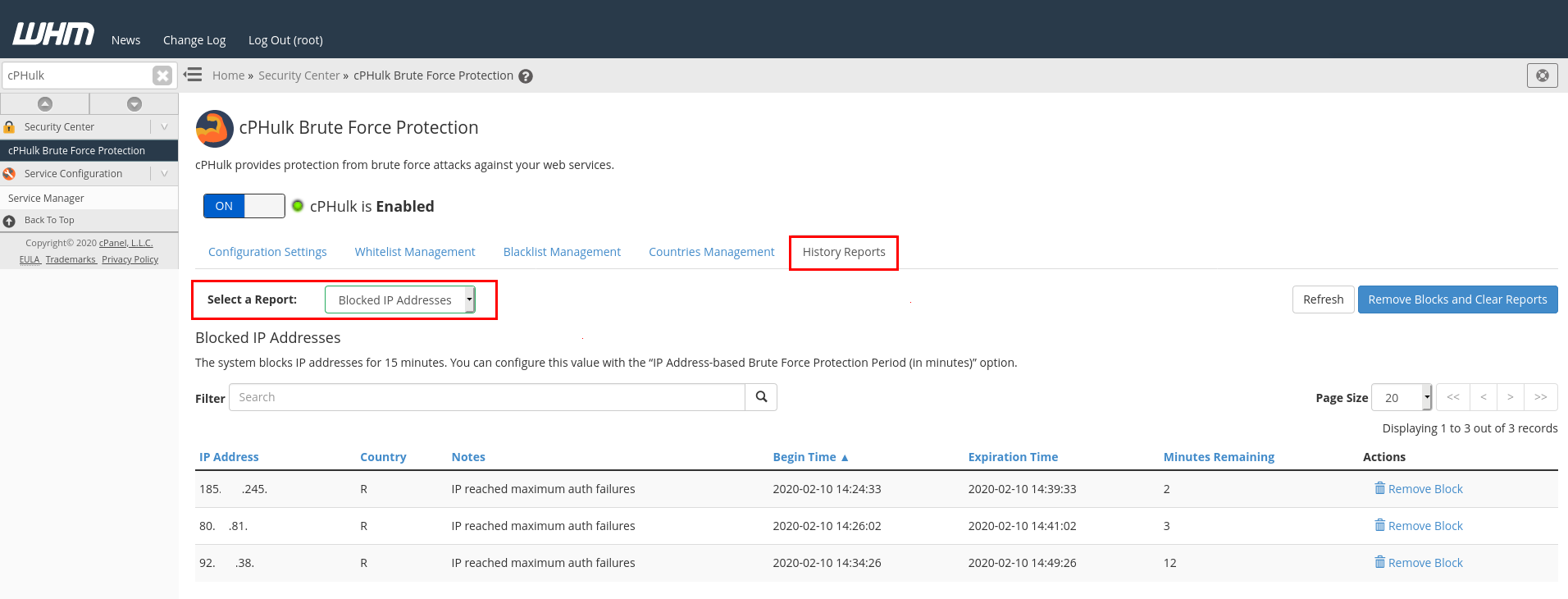1568x599 pixels.
Task: Clear the cPHulk search box text
Action: point(162,75)
